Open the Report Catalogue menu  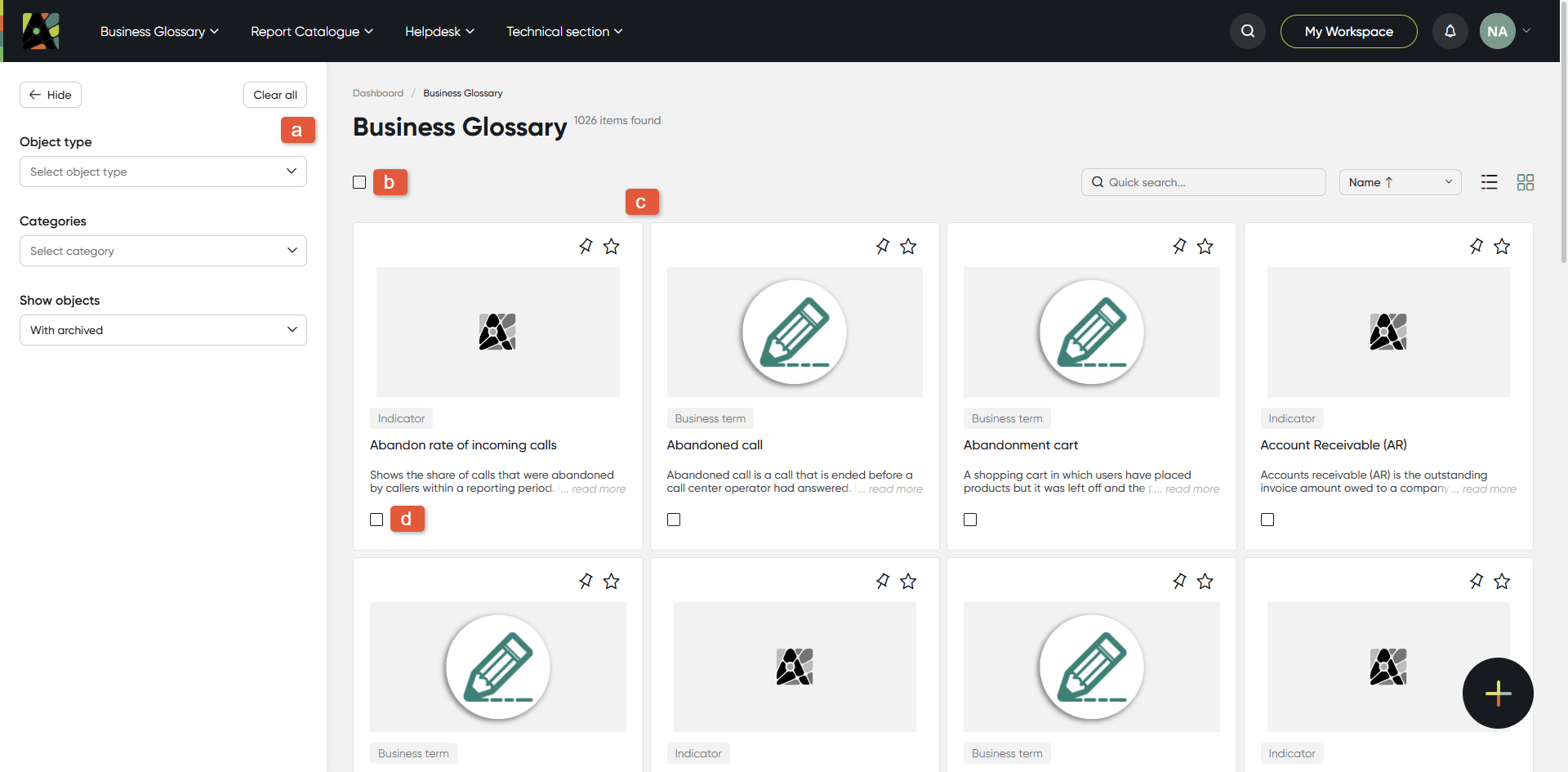click(x=311, y=31)
